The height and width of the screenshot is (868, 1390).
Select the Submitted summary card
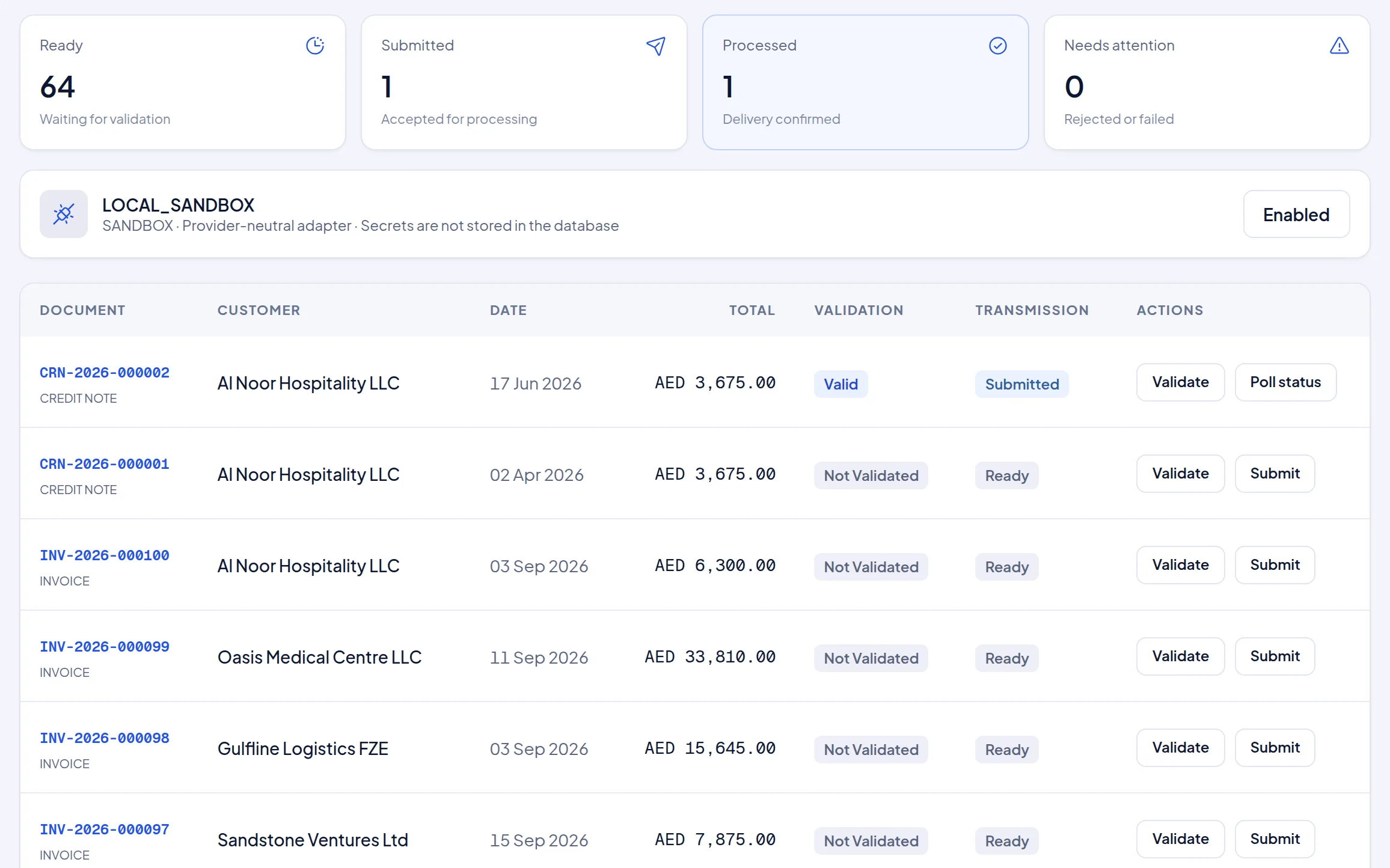point(524,82)
